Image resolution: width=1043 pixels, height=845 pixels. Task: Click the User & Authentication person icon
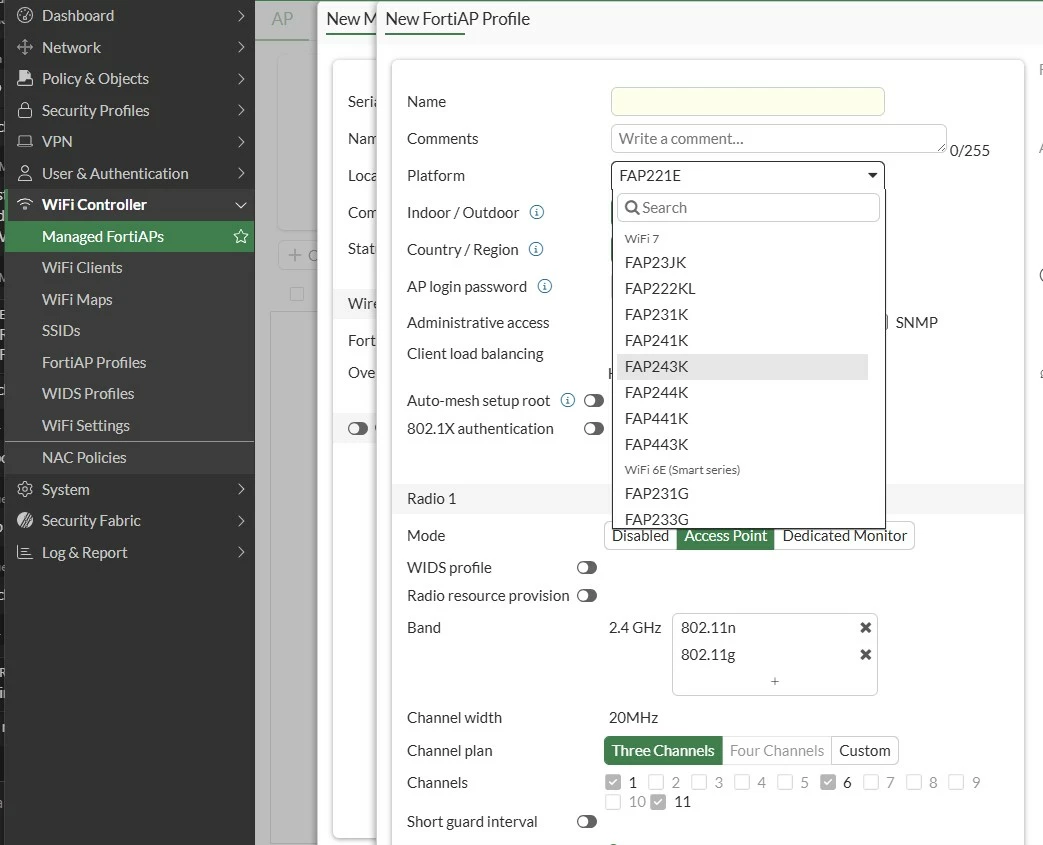click(25, 174)
